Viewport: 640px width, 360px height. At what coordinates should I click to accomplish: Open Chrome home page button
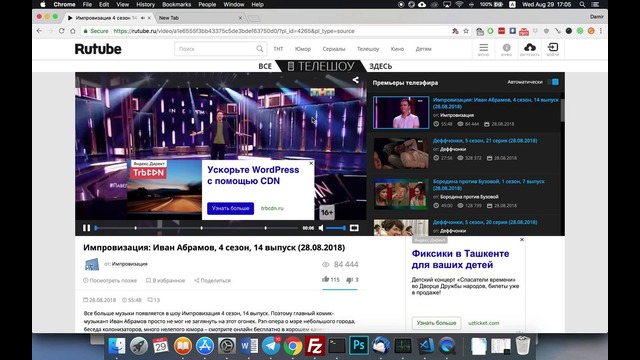tap(73, 31)
